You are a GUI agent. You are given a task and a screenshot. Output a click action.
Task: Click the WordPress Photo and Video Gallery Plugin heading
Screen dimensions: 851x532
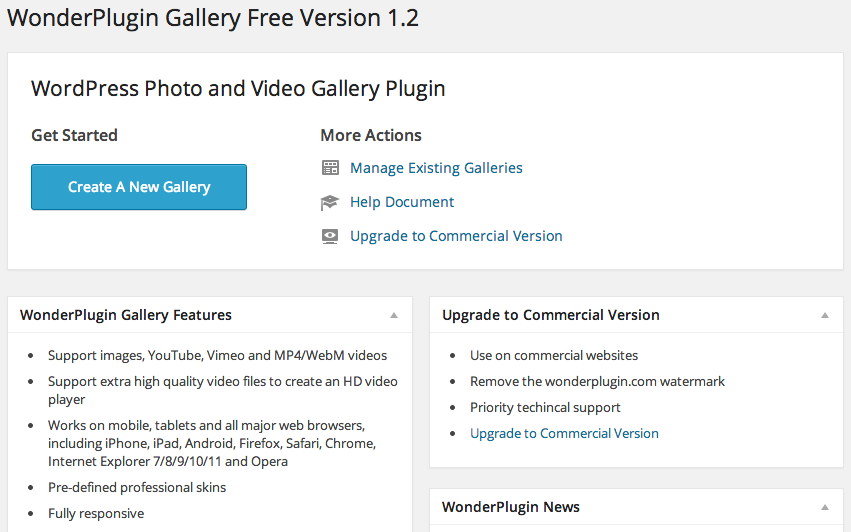[238, 88]
